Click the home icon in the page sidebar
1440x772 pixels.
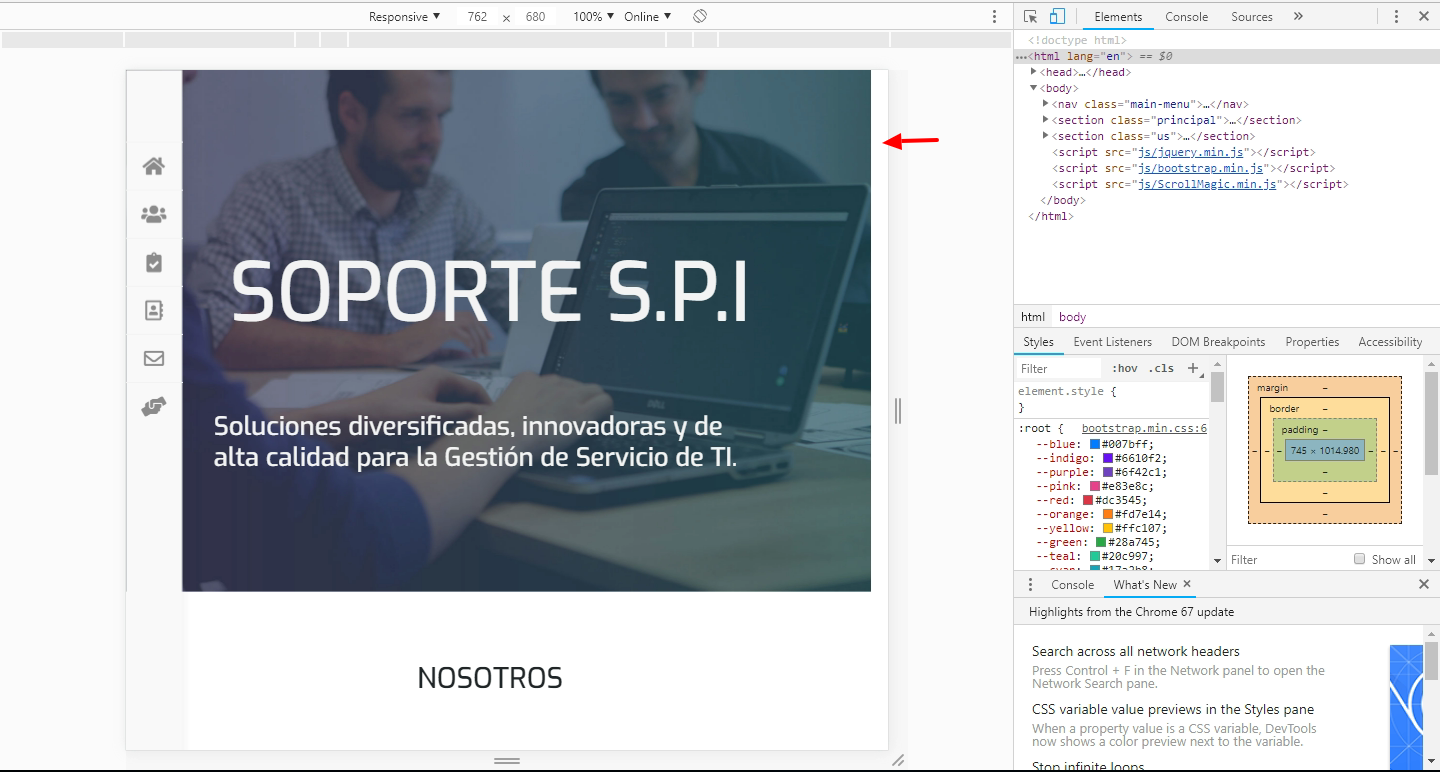(x=154, y=166)
